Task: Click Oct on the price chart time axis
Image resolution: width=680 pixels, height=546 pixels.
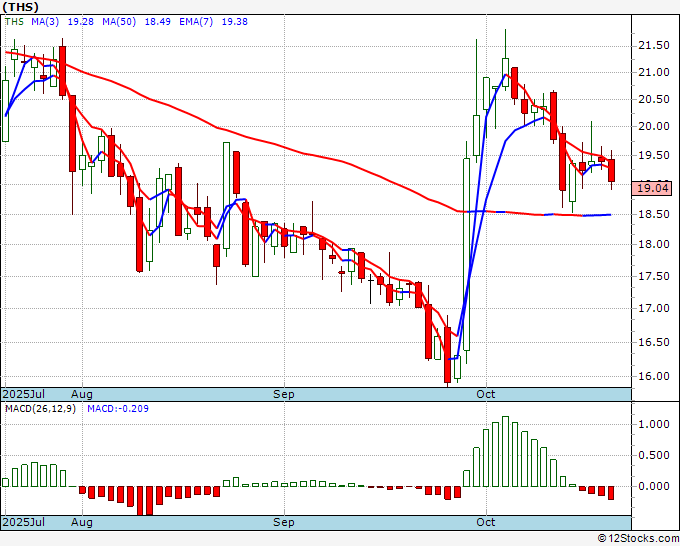Action: coord(486,394)
